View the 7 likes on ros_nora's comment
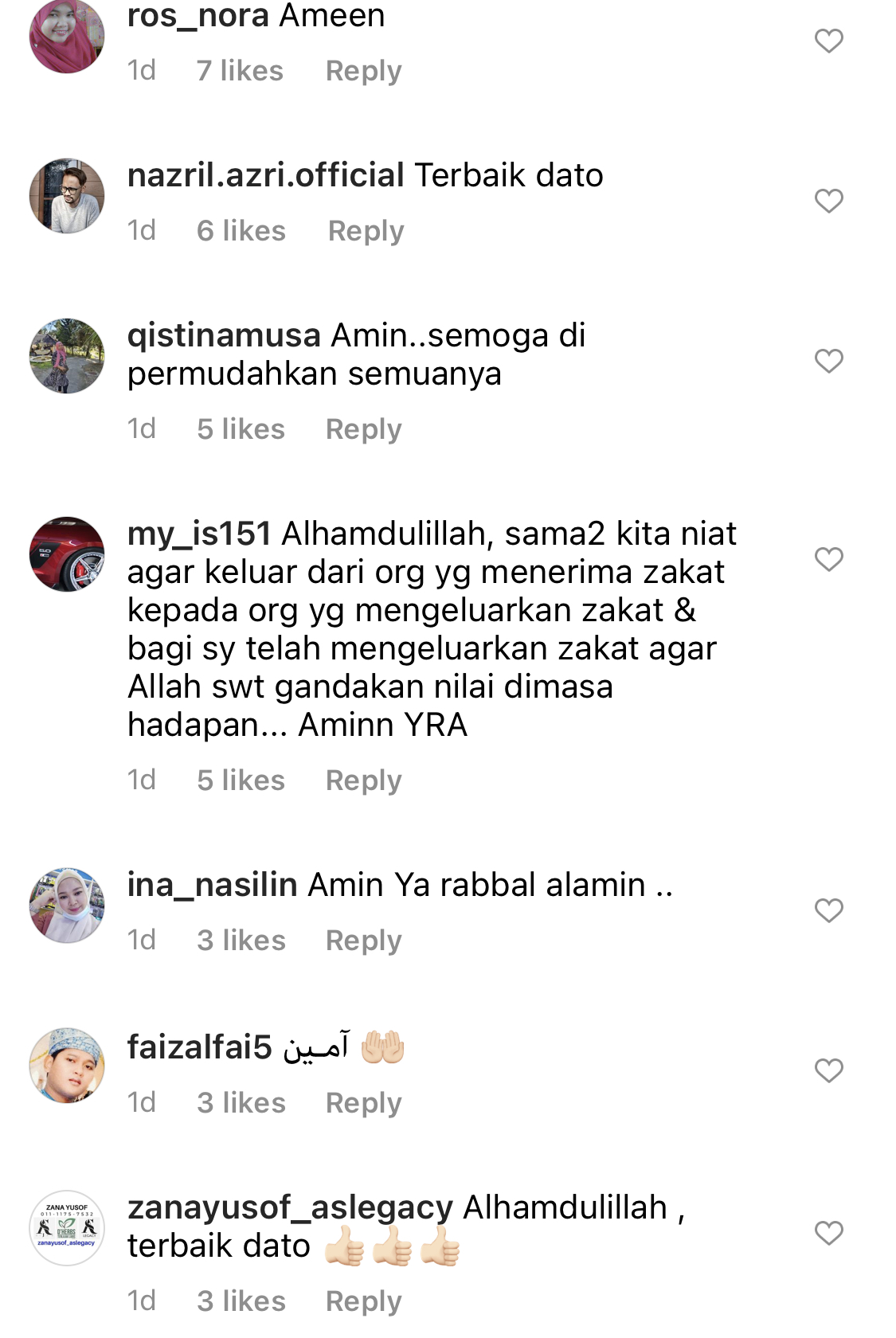Screen dimensions: 896x1338 tap(240, 71)
